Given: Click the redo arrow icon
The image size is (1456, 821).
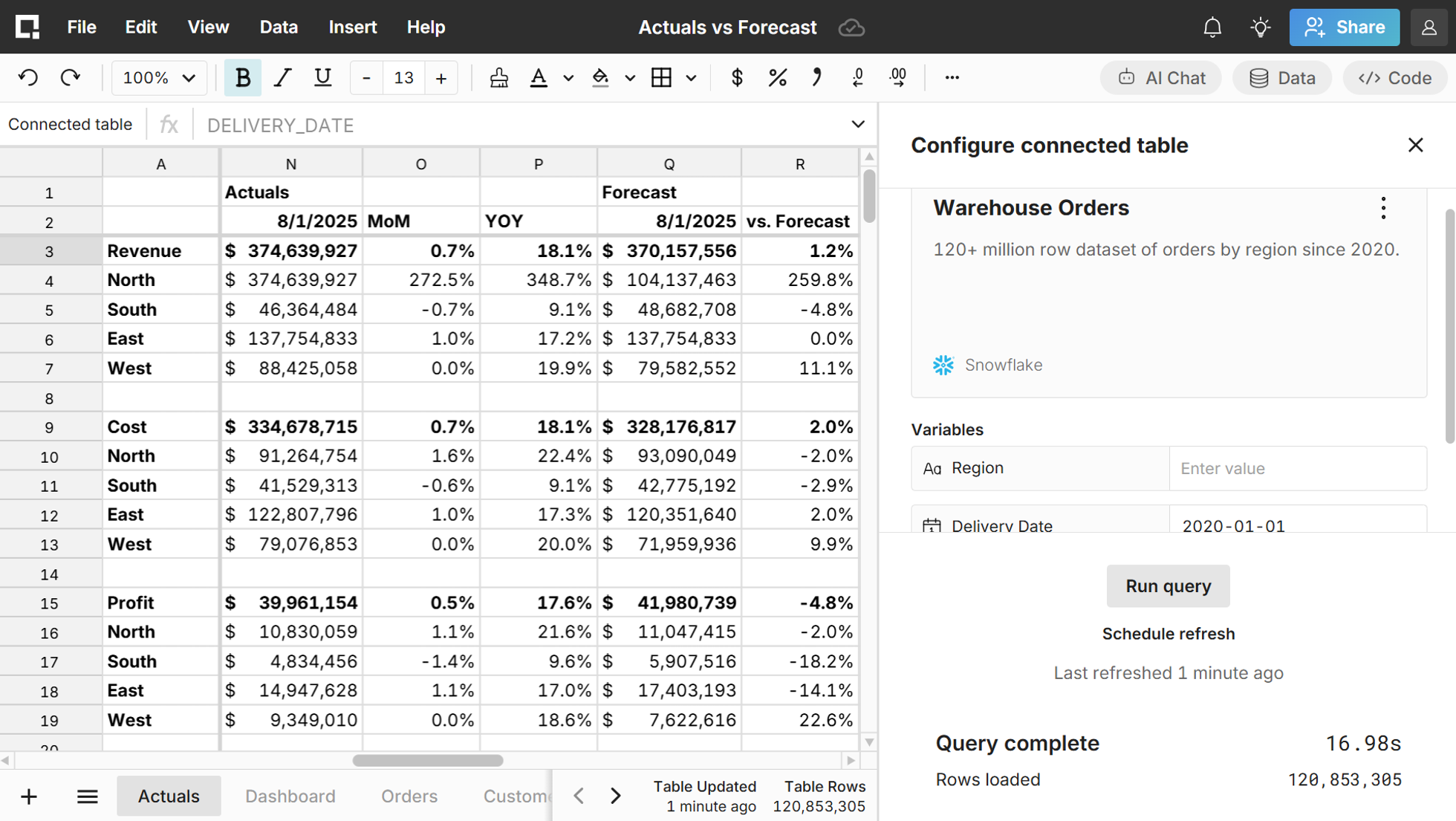Looking at the screenshot, I should 70,78.
